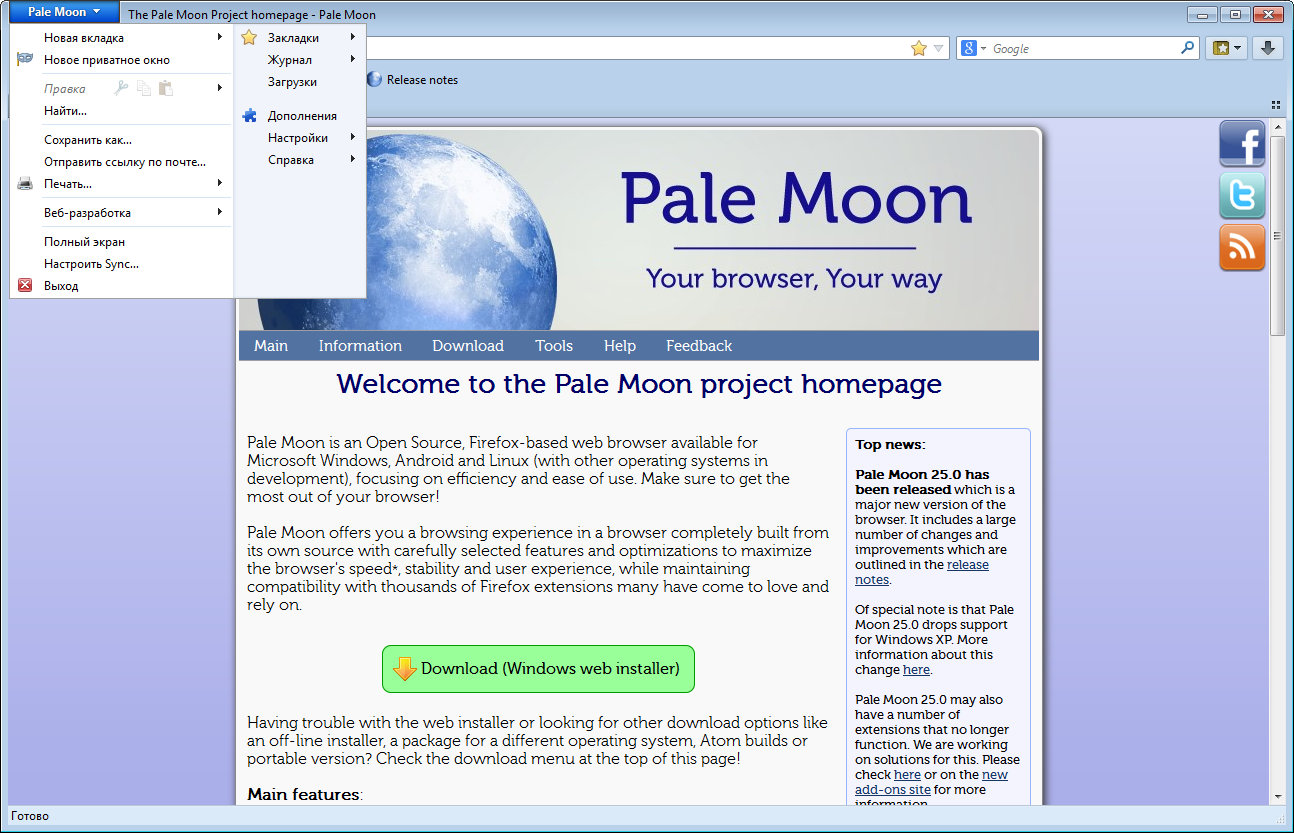Viewport: 1294px width, 833px height.
Task: Expand the address bar history dropdown arrow
Action: (x=938, y=48)
